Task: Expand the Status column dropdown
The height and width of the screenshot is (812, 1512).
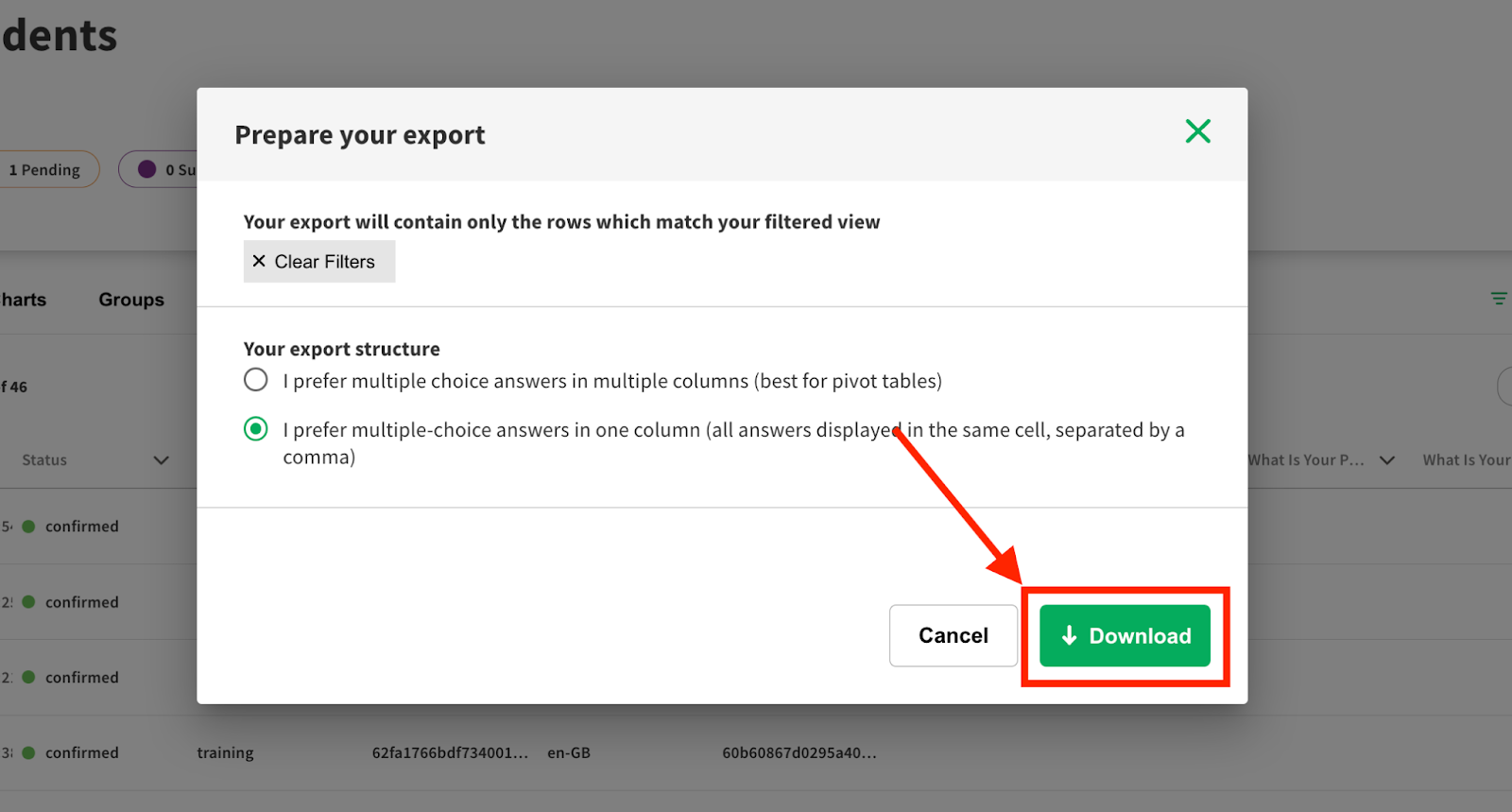Action: 161,460
